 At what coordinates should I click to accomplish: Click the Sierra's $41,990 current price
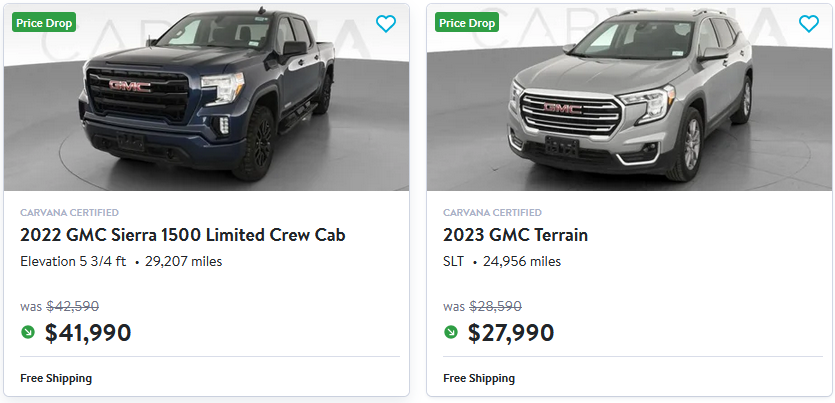click(x=88, y=333)
